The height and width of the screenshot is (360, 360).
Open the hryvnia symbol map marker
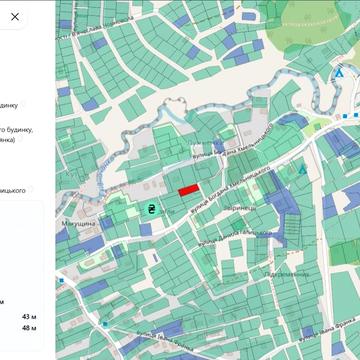point(152,209)
